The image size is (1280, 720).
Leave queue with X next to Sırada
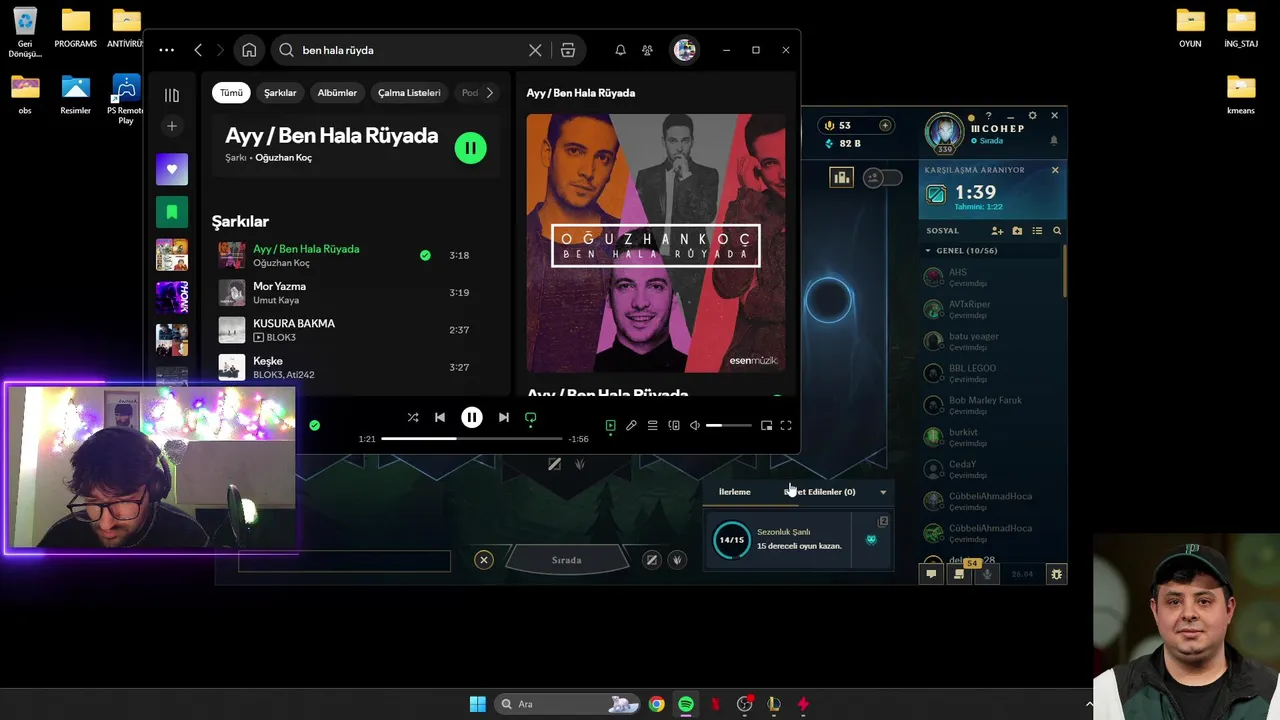(x=484, y=560)
